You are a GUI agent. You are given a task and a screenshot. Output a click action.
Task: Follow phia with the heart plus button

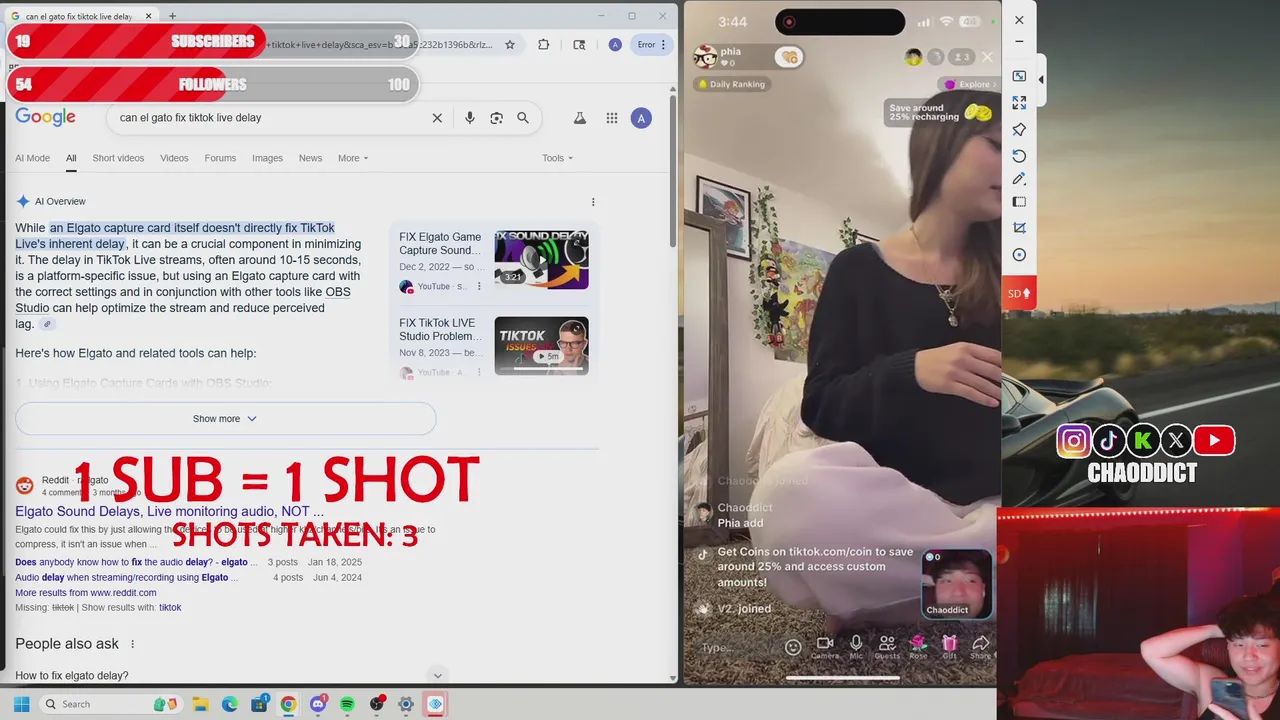[x=789, y=57]
